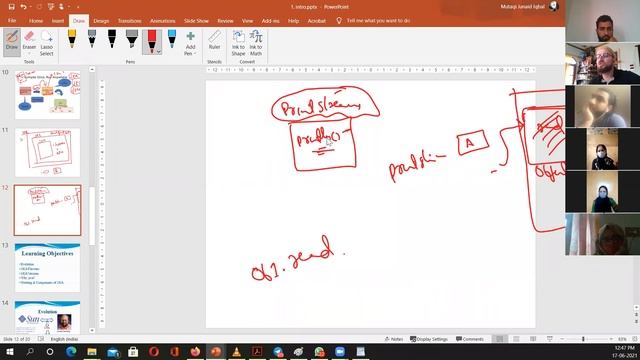Click Fit slide to window icon
The height and width of the screenshot is (360, 640).
635,339
